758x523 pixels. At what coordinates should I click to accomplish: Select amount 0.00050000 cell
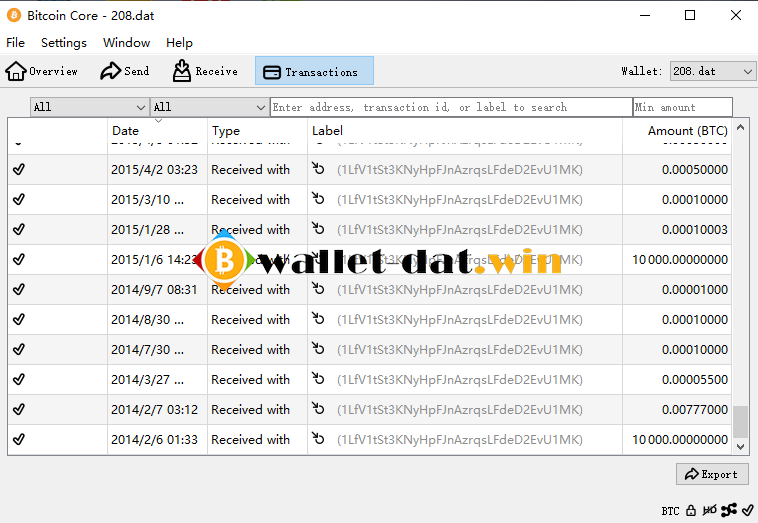tap(677, 170)
